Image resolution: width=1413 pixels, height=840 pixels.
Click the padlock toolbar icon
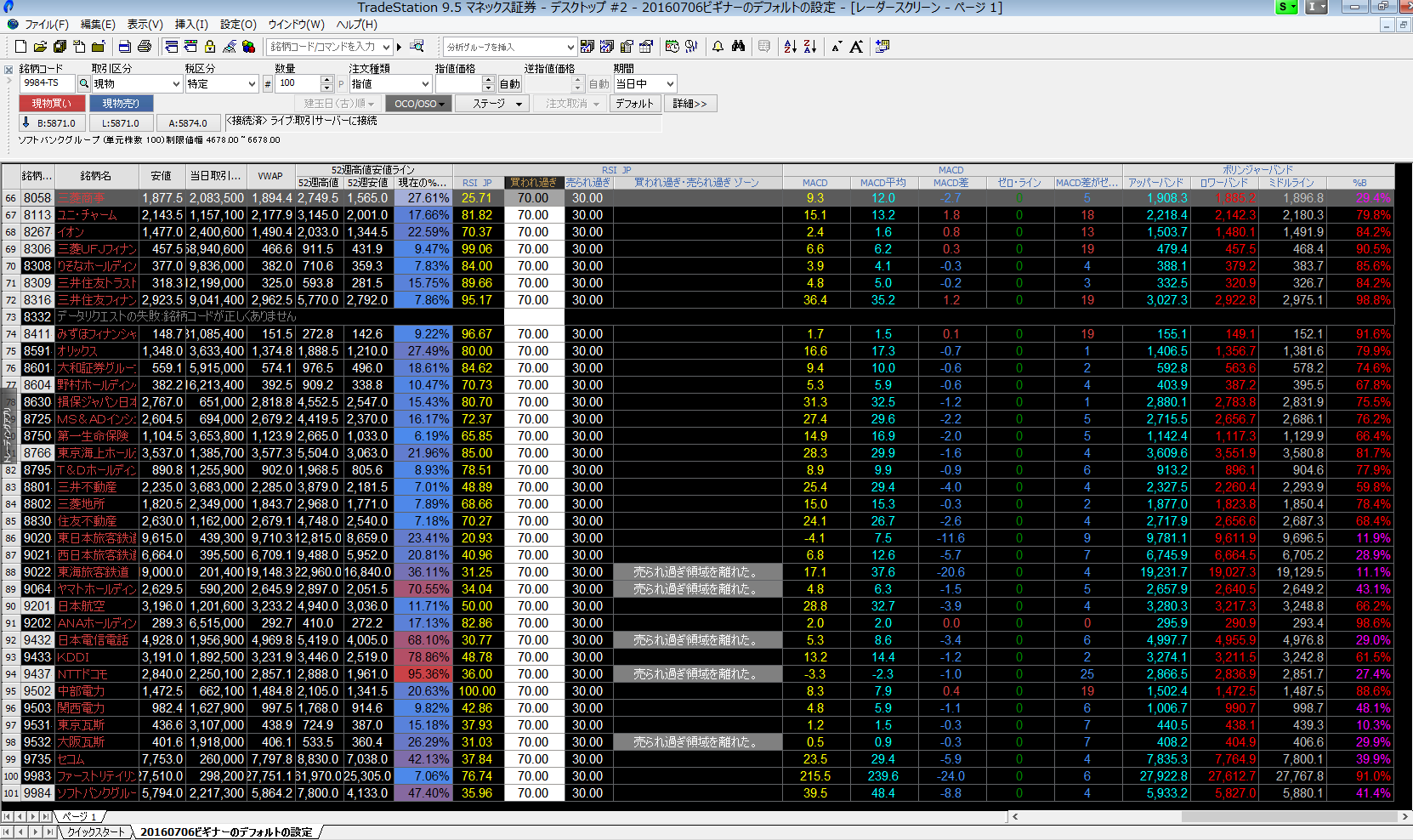(210, 47)
